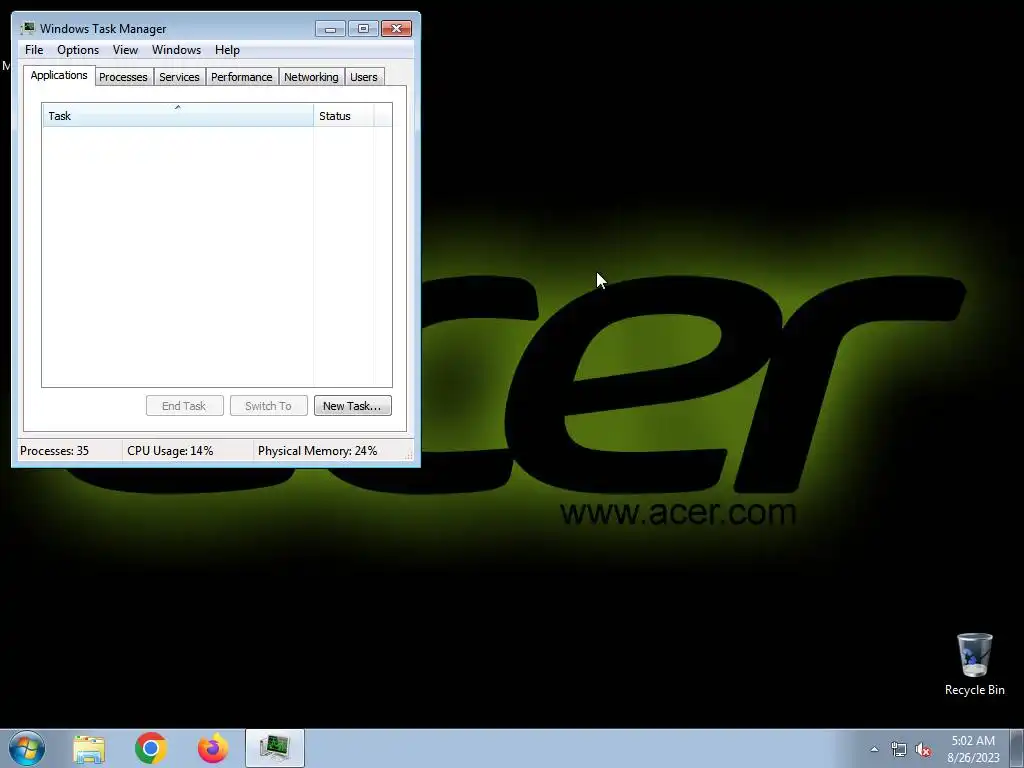This screenshot has height=768, width=1024.
Task: Click the End Task button
Action: (185, 406)
